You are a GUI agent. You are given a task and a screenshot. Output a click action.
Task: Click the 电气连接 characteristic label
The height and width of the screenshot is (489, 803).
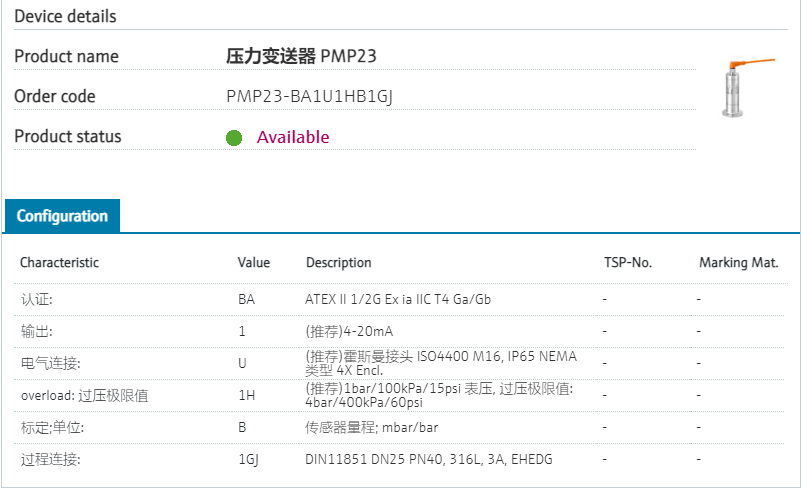(x=50, y=363)
